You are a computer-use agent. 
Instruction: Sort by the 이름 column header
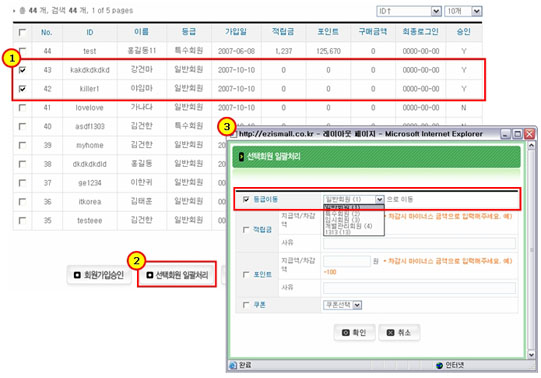141,32
